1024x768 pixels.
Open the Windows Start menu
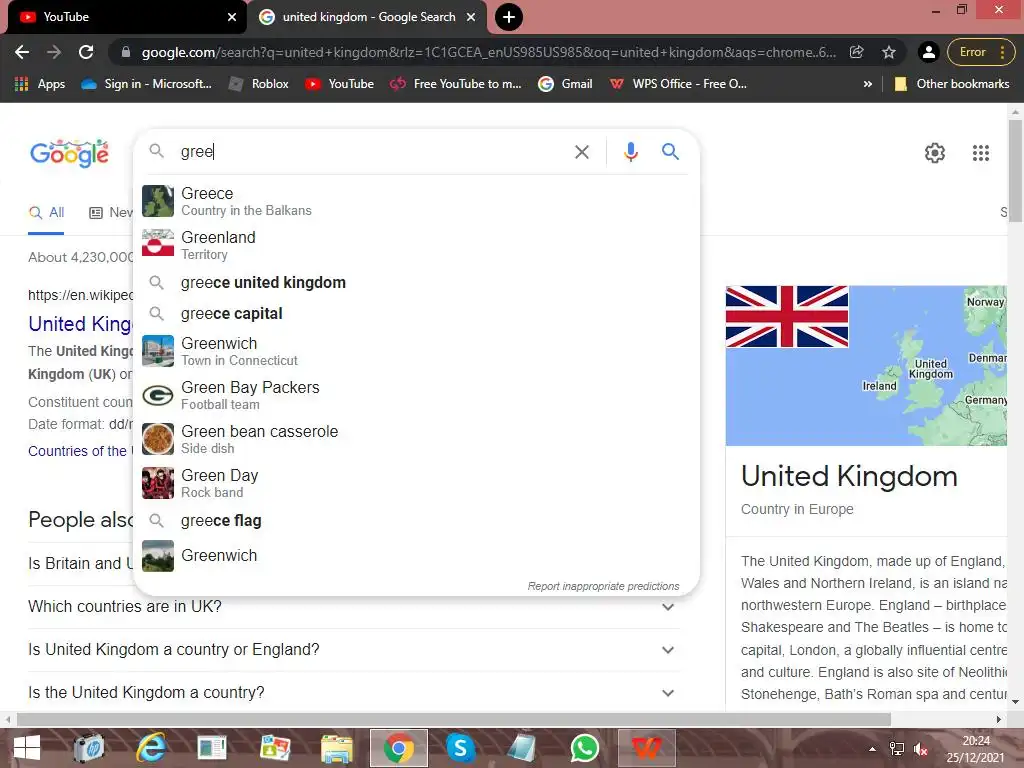click(27, 748)
